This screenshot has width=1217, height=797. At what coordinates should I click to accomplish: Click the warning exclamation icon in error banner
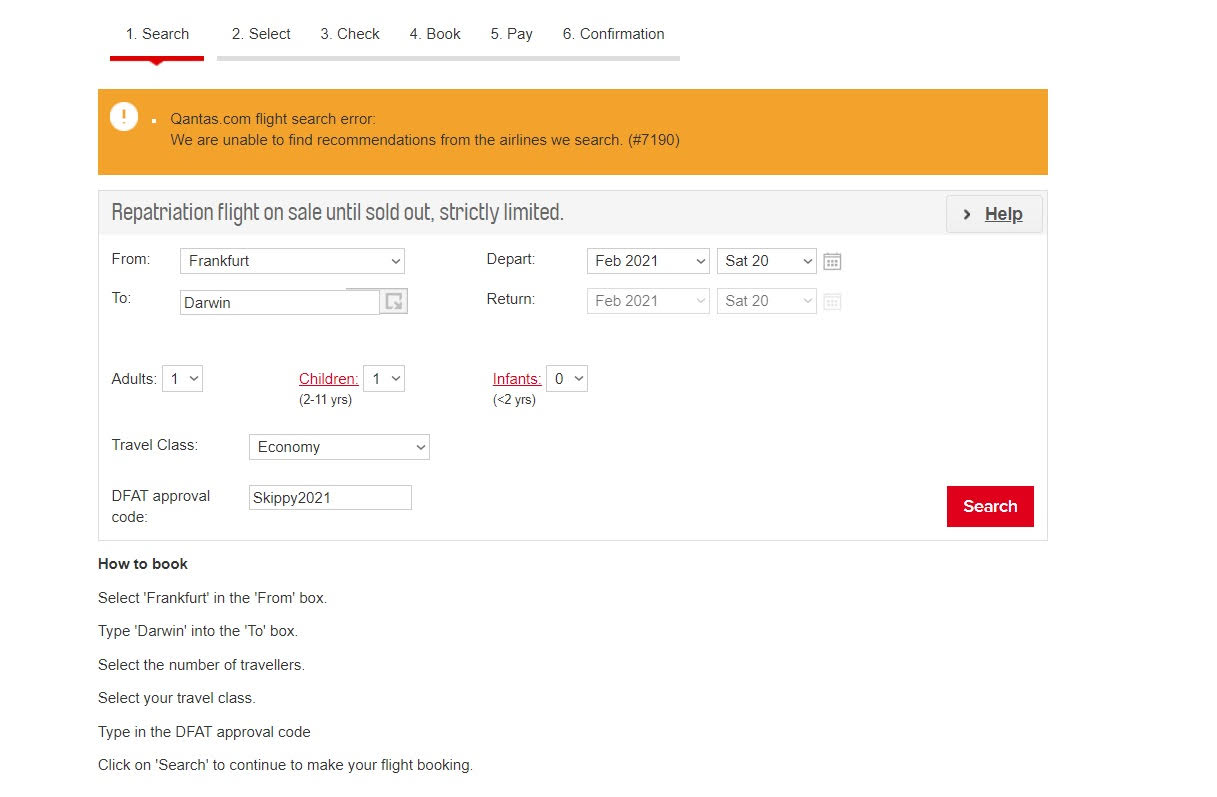tap(124, 117)
